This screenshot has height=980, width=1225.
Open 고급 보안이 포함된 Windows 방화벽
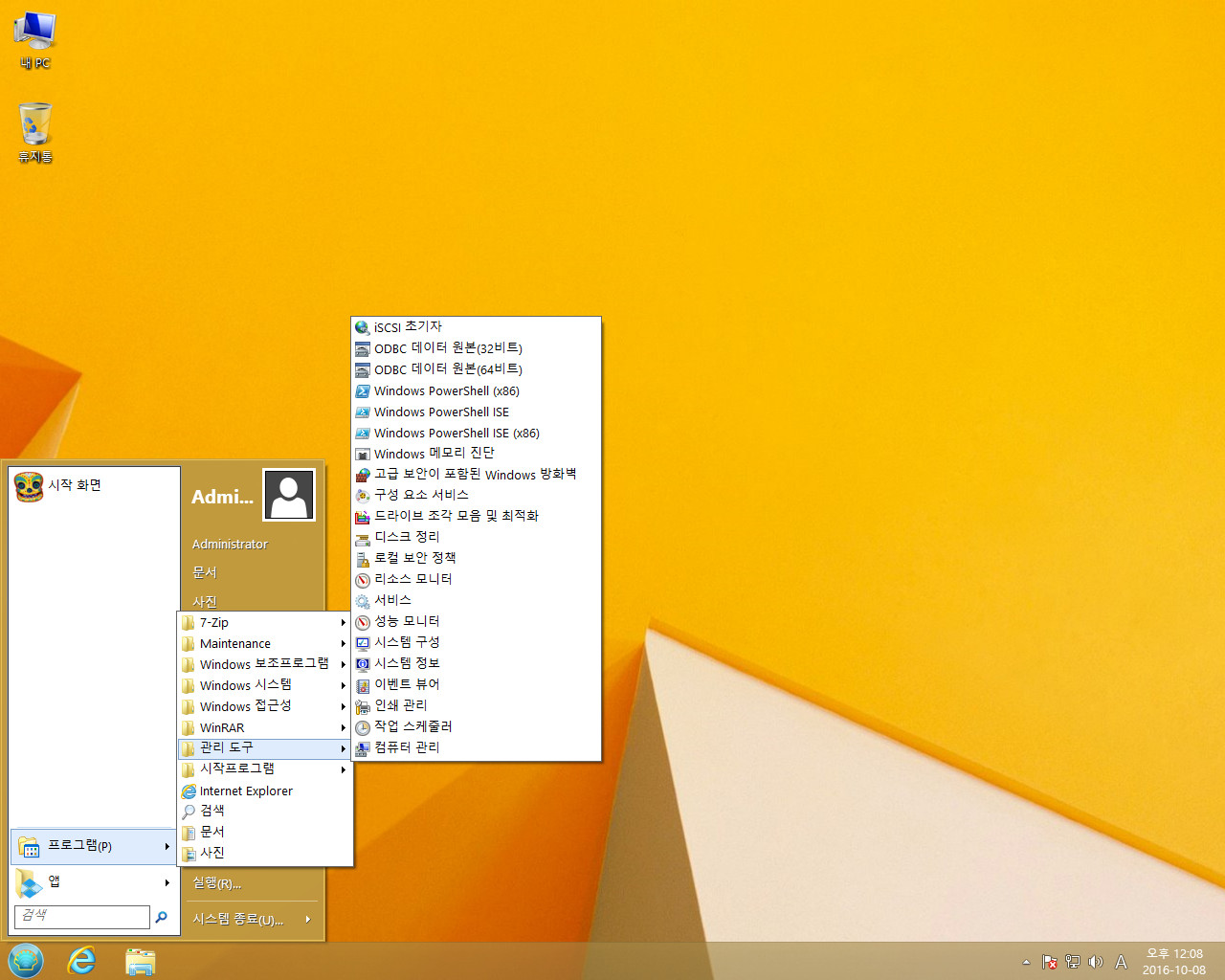[x=476, y=475]
